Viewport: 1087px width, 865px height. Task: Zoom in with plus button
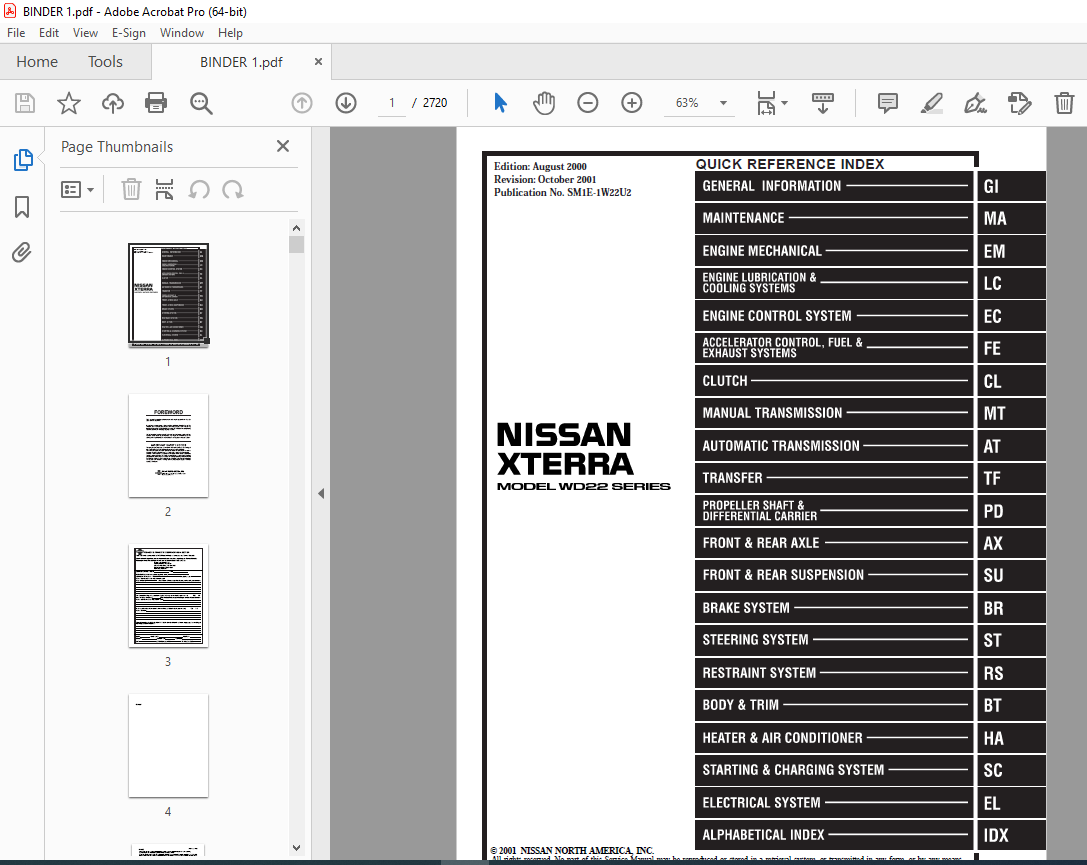pos(632,103)
